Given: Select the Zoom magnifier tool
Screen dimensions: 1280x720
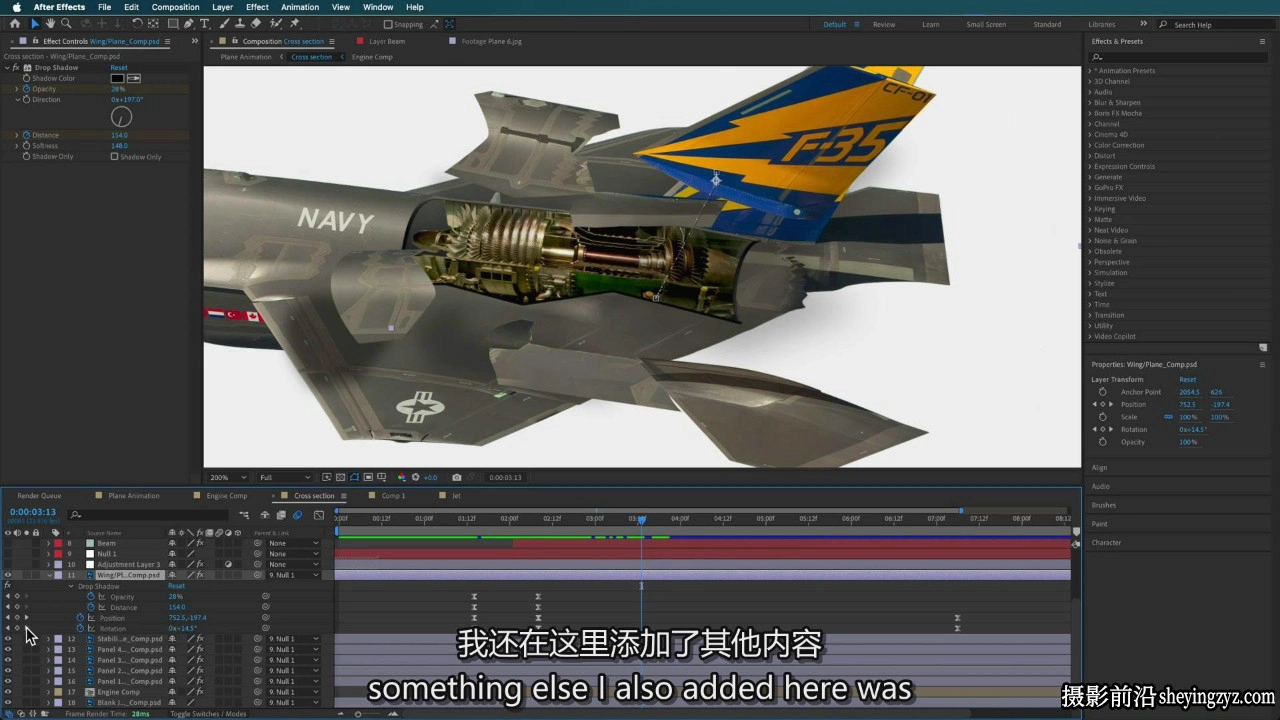Looking at the screenshot, I should tap(65, 23).
